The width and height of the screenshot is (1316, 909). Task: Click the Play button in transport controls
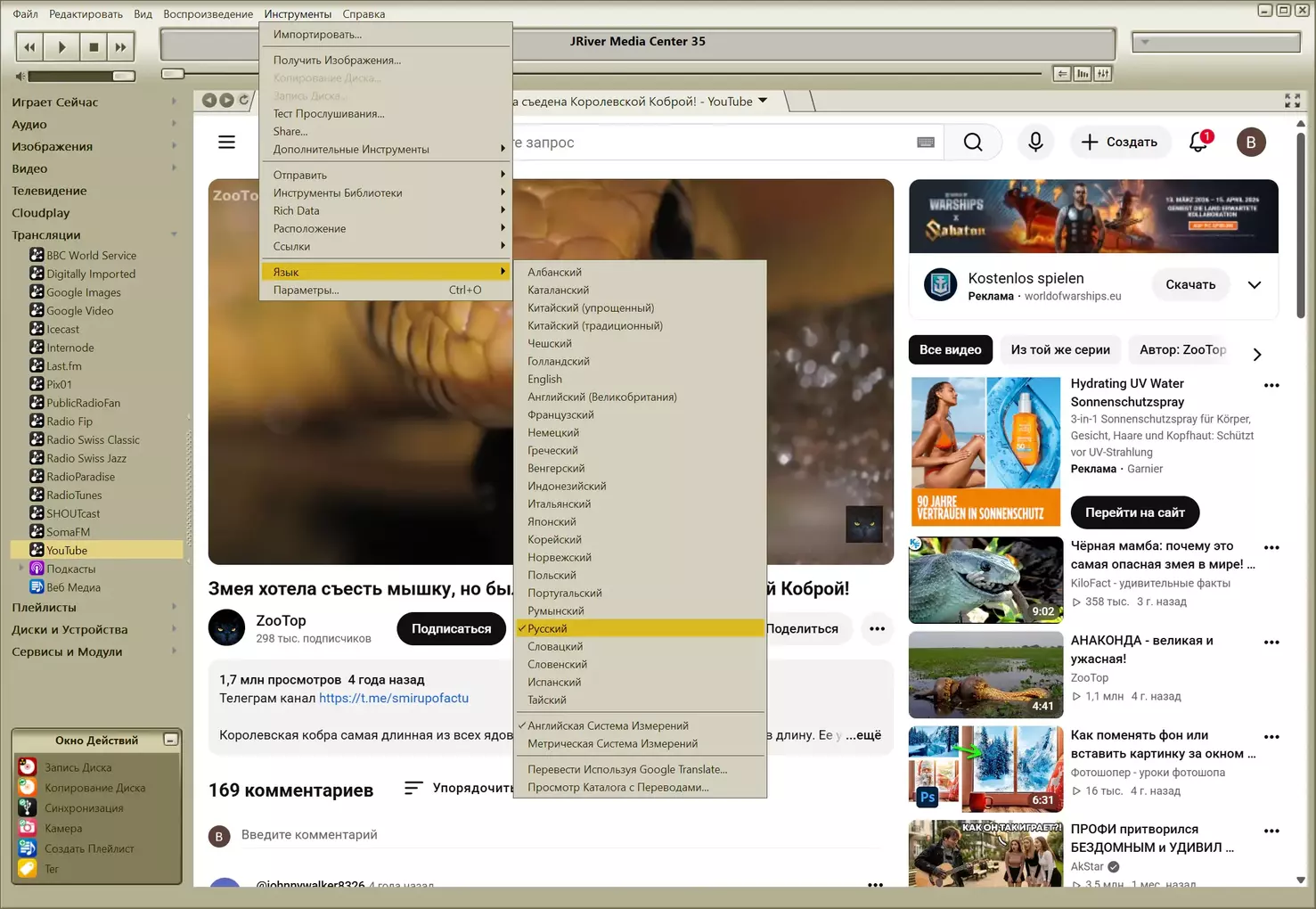pyautogui.click(x=61, y=47)
